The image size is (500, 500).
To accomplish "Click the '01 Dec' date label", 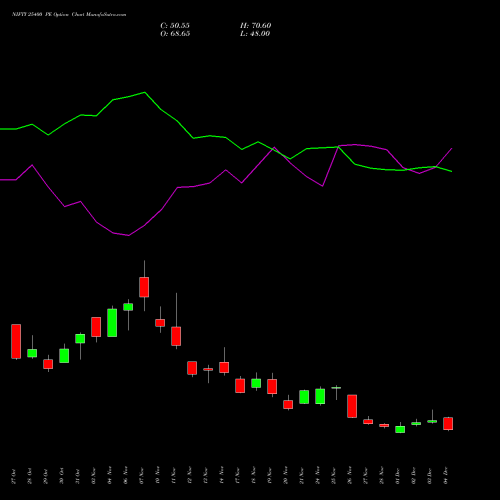I will (398, 476).
